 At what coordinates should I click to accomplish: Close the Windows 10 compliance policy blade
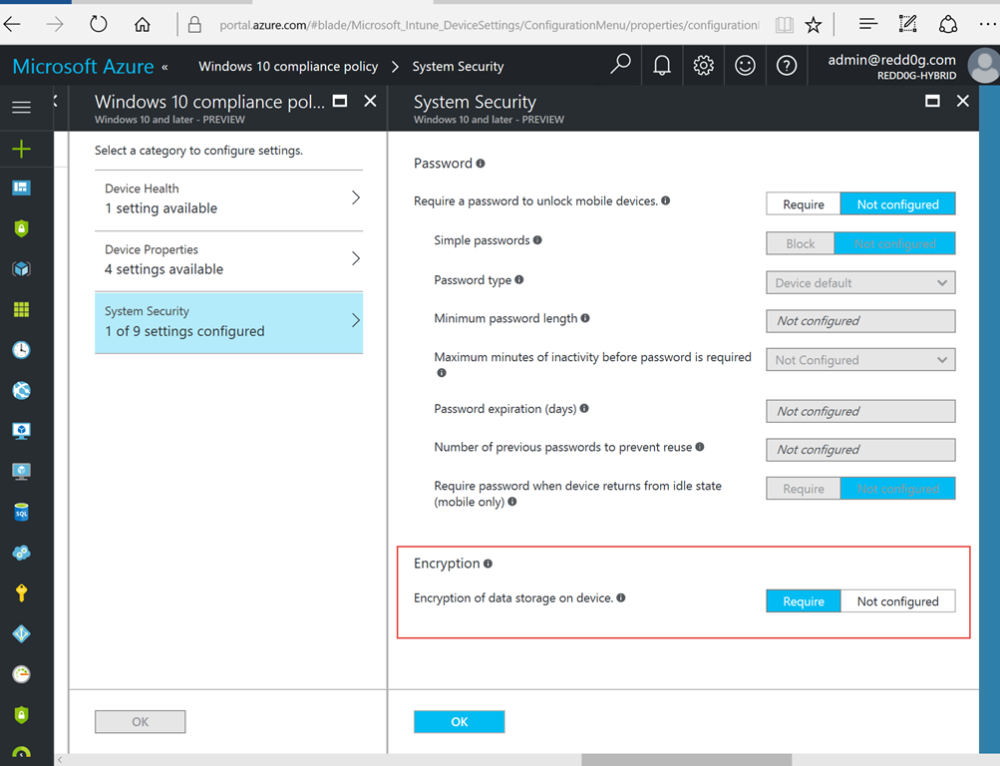pyautogui.click(x=370, y=101)
